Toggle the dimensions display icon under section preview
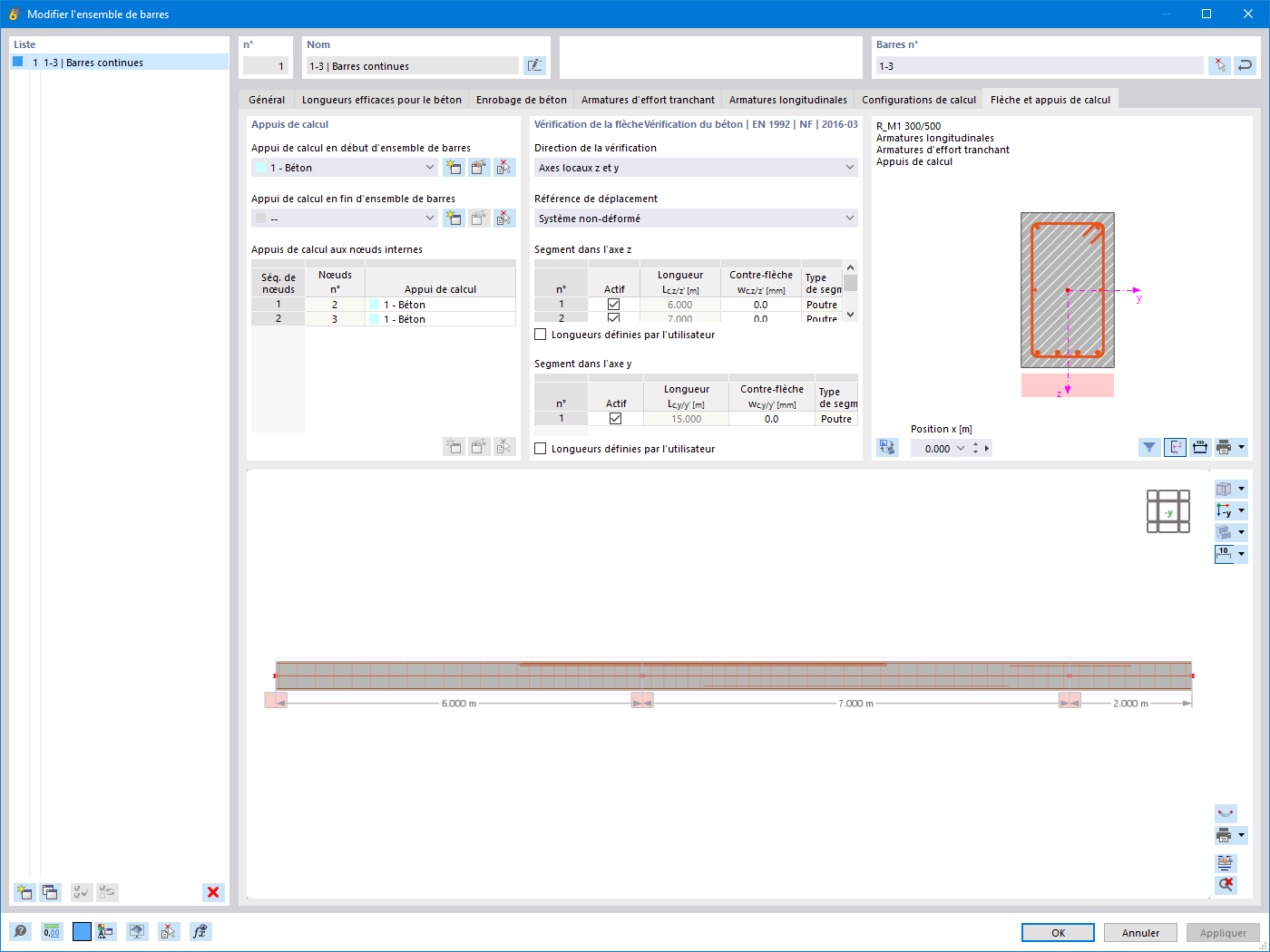This screenshot has height=952, width=1270. point(1200,447)
